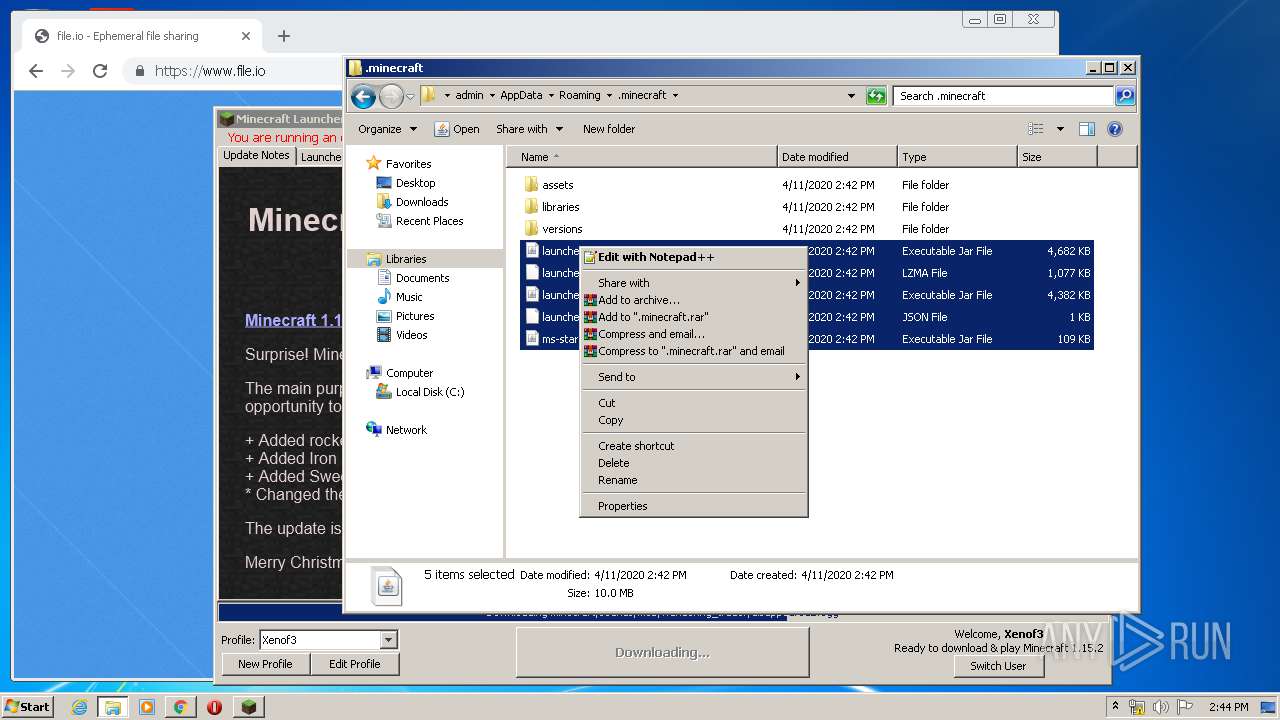Click New folder in toolbar
The image size is (1280, 720).
click(x=609, y=129)
